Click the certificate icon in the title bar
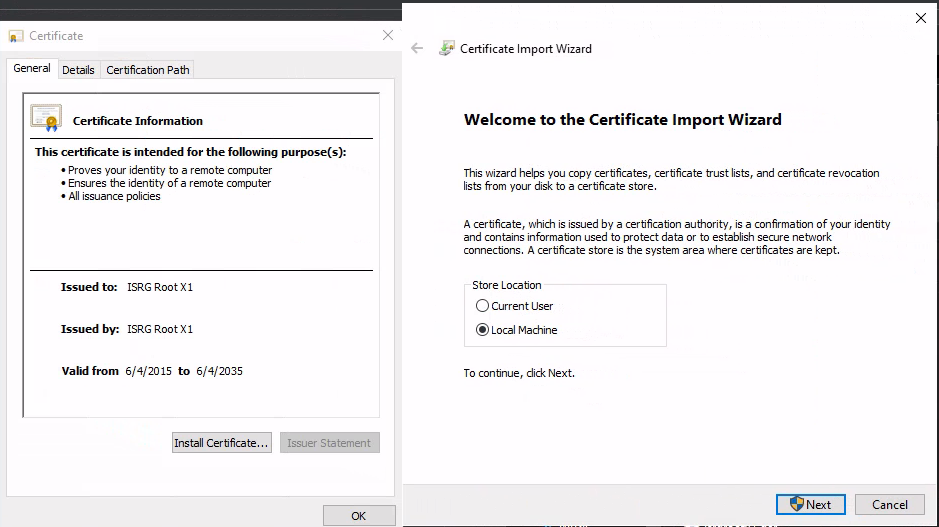939x527 pixels. click(x=16, y=36)
